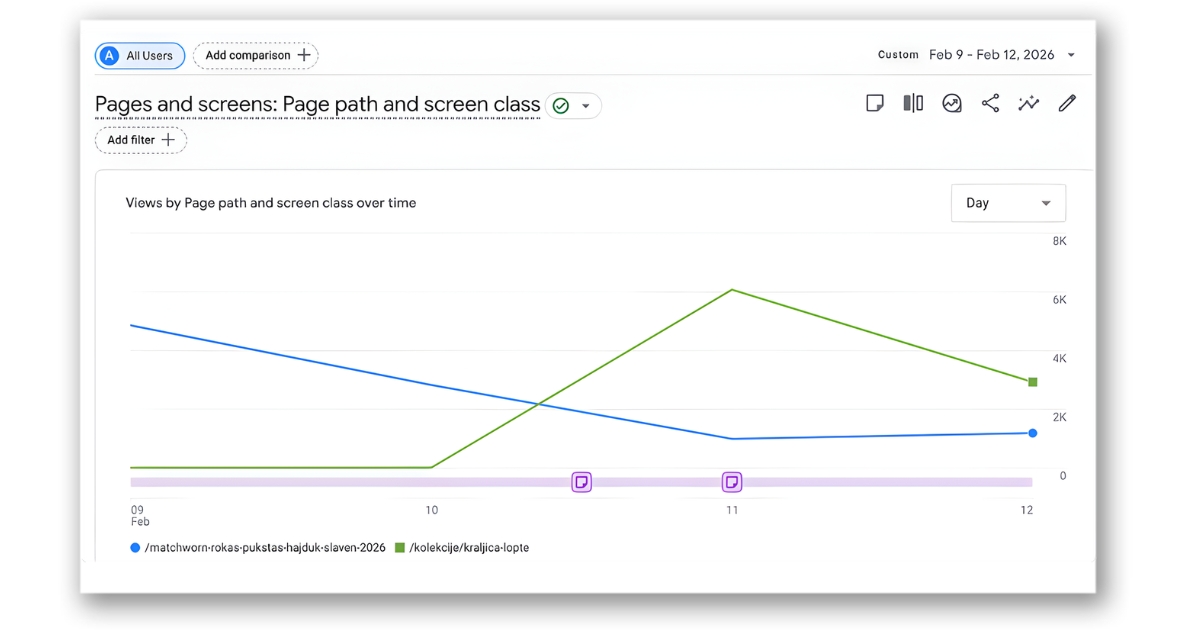Click the sparkline trend icon
Screen dimensions: 1200x630
pyautogui.click(x=1028, y=103)
